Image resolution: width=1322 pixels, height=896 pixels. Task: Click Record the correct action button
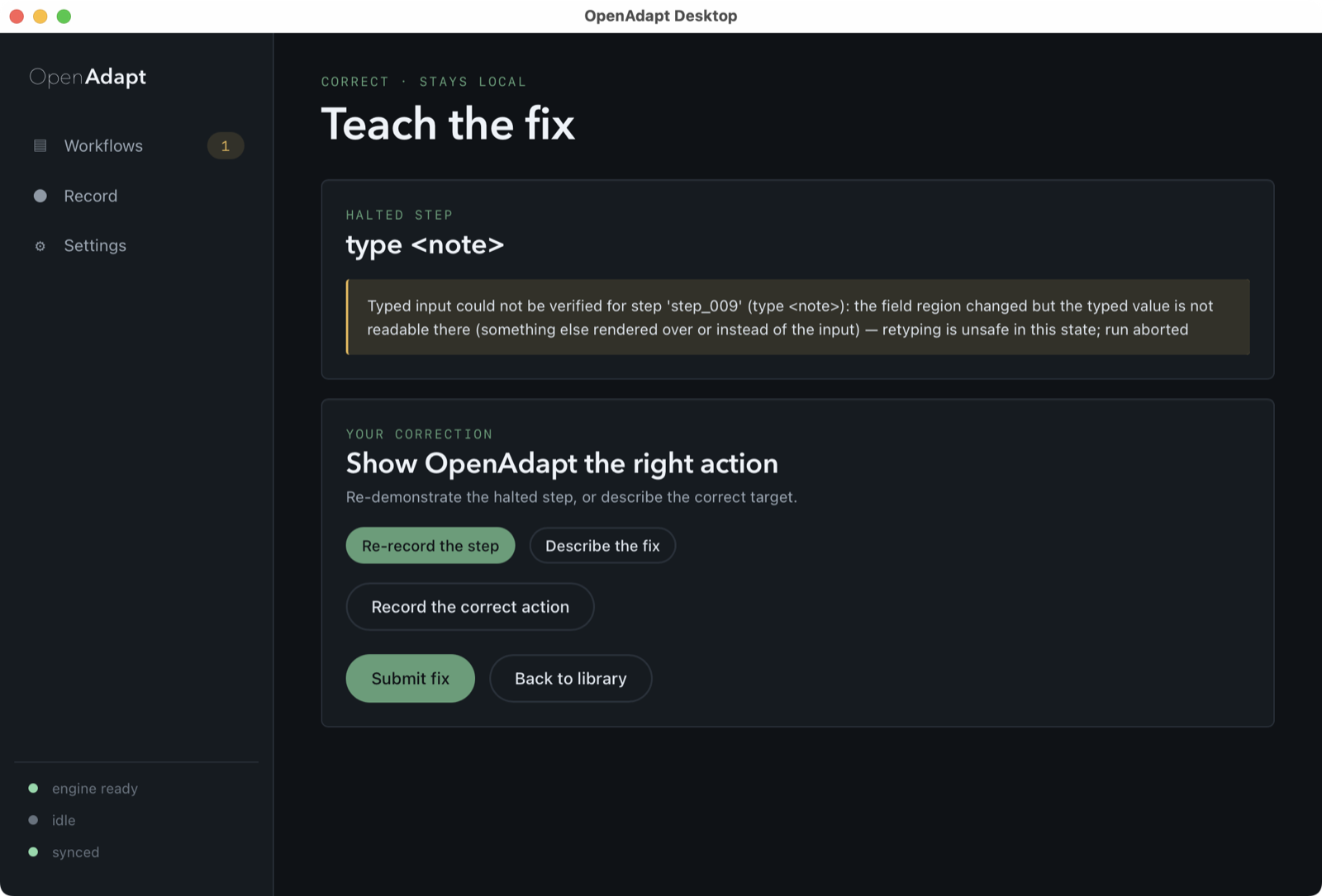click(x=470, y=607)
